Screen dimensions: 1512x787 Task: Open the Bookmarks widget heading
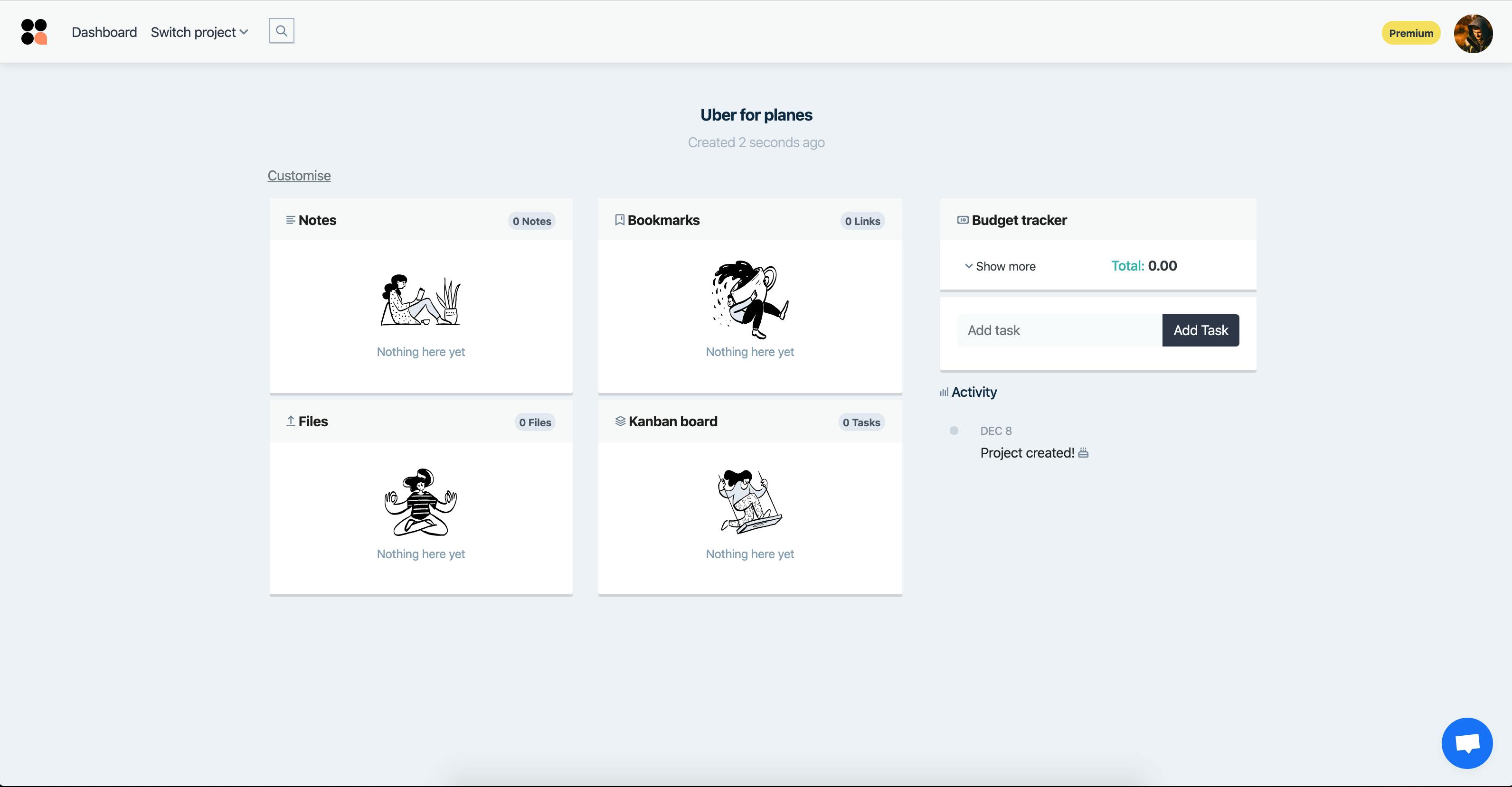tap(663, 220)
